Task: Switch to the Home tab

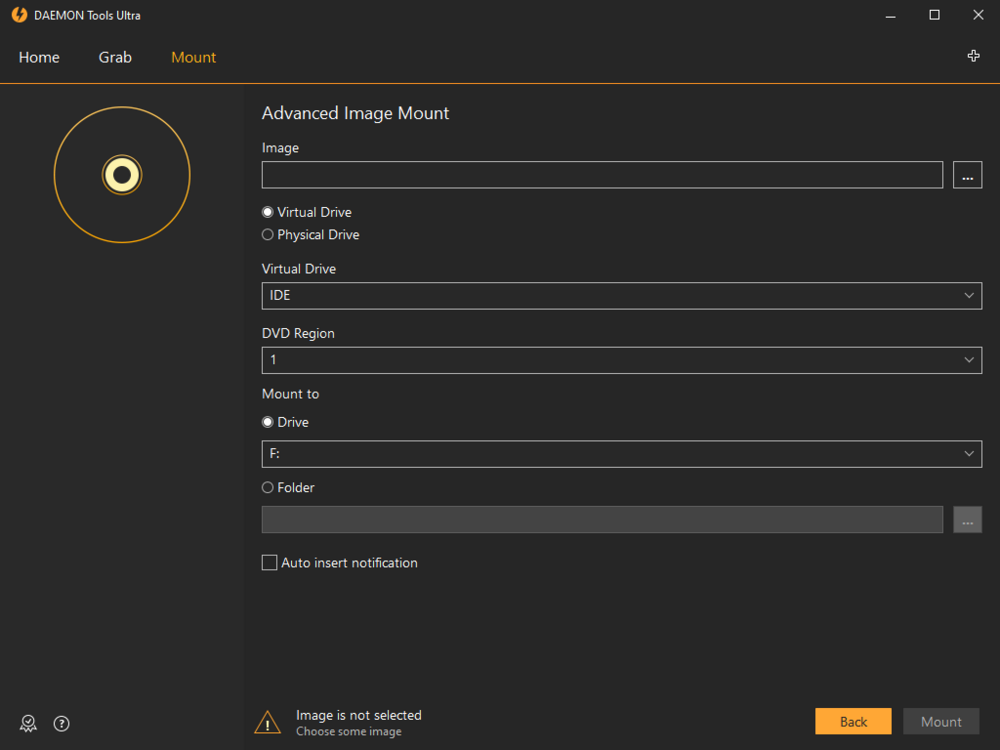Action: point(39,57)
